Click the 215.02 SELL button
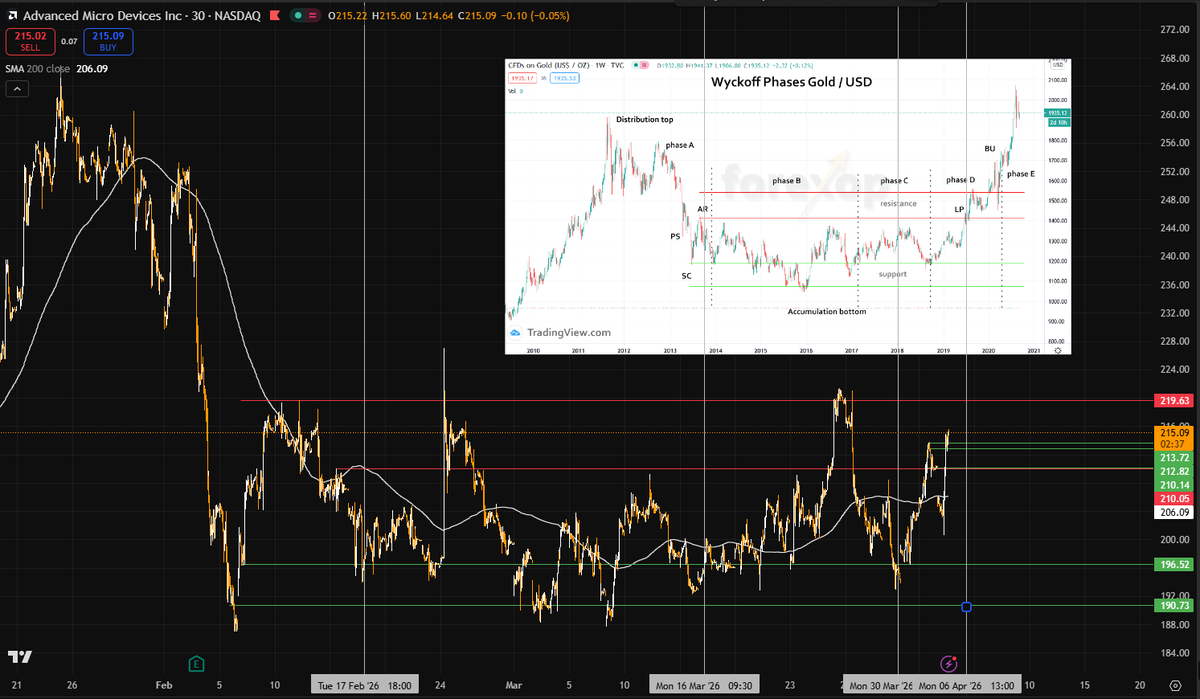Image resolution: width=1200 pixels, height=699 pixels. pyautogui.click(x=29, y=41)
